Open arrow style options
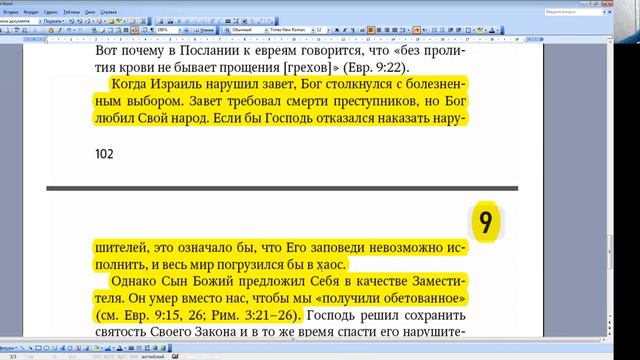The width and height of the screenshot is (640, 360). point(147,348)
